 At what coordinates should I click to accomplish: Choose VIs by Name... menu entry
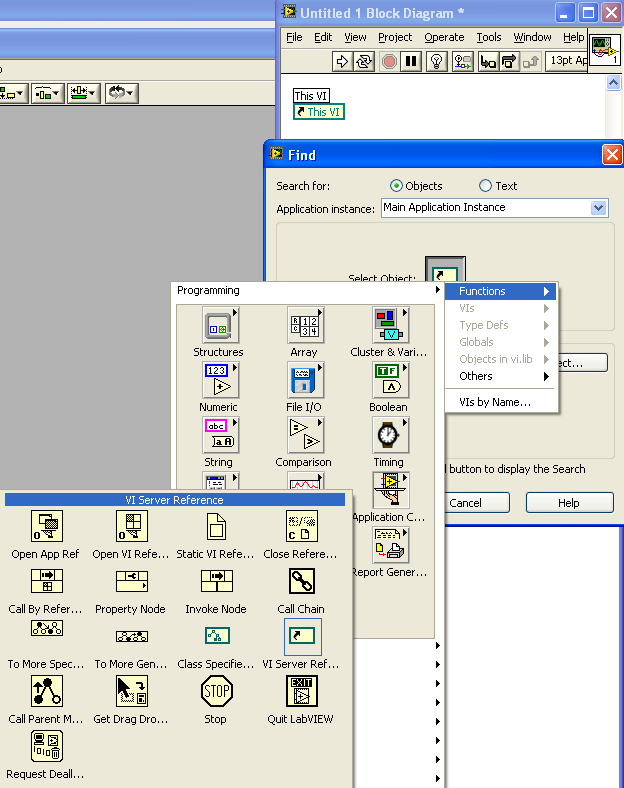[501, 402]
